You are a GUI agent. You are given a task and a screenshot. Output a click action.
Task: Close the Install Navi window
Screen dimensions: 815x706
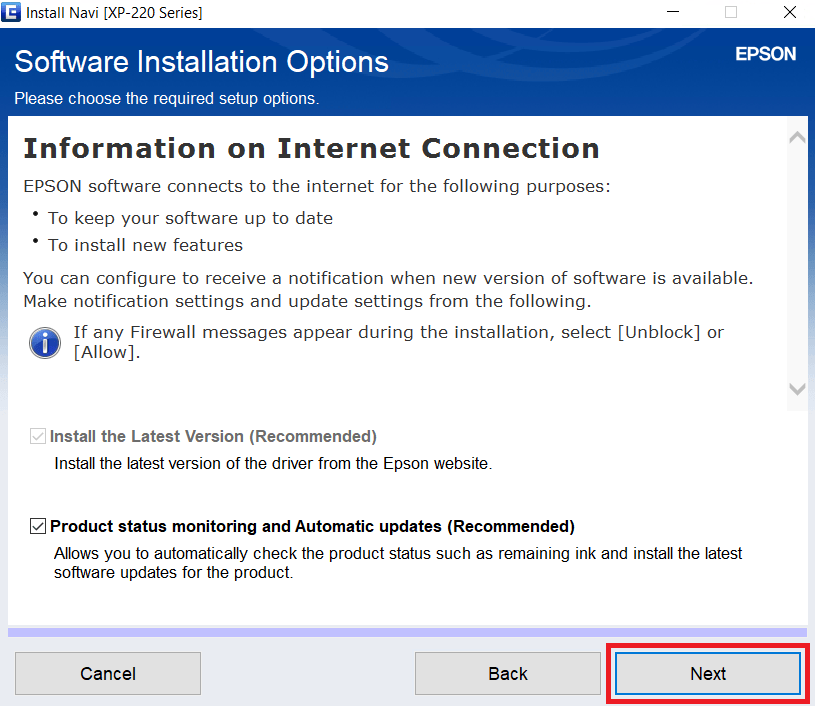click(x=790, y=12)
